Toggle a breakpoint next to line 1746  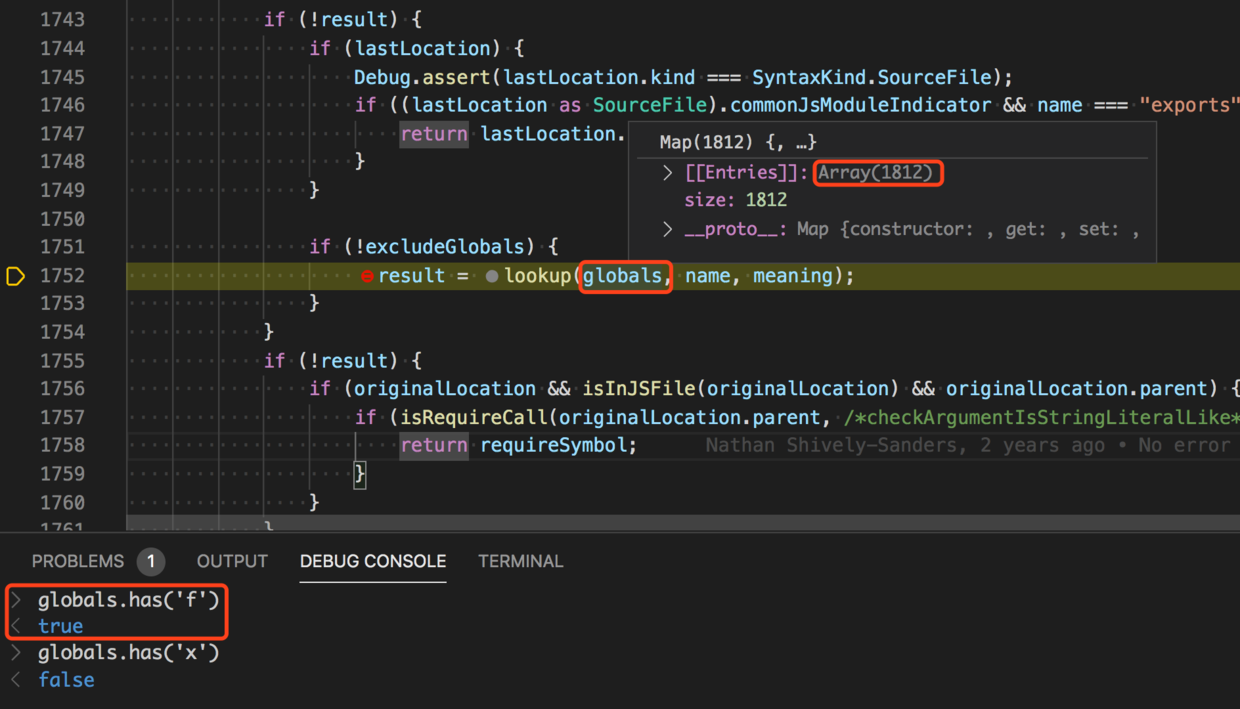(x=15, y=104)
